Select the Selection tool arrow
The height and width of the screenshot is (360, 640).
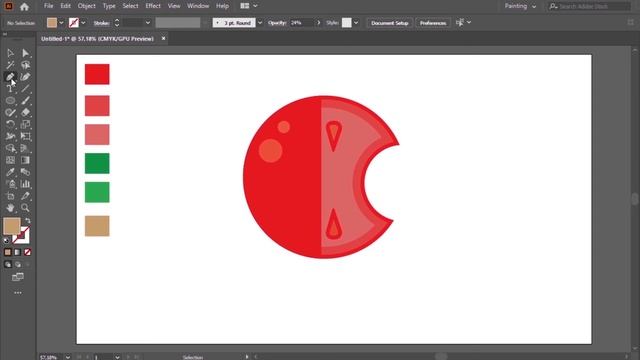[10, 53]
